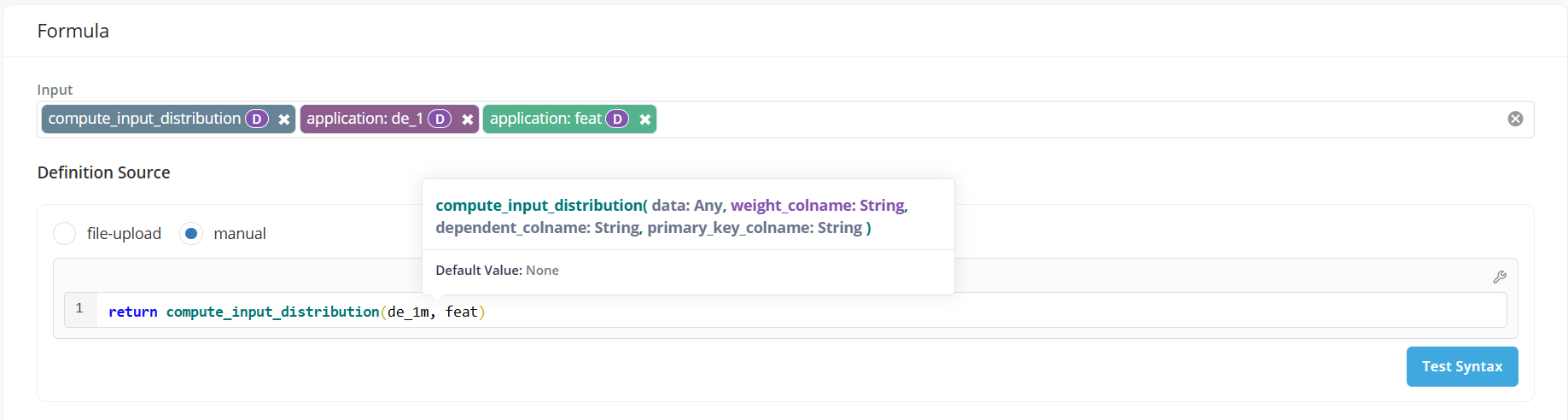Screen dimensions: 1568x420
Task: Clear all inputs with circled X icon
Action: 1515,119
